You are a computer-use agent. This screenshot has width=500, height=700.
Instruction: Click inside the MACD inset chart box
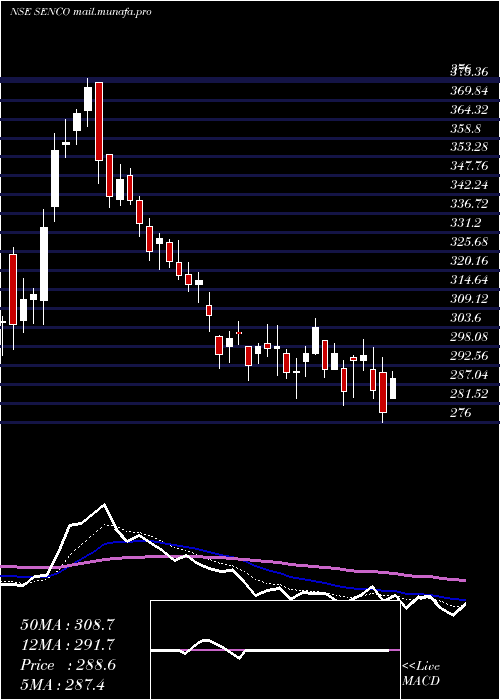coord(275,650)
